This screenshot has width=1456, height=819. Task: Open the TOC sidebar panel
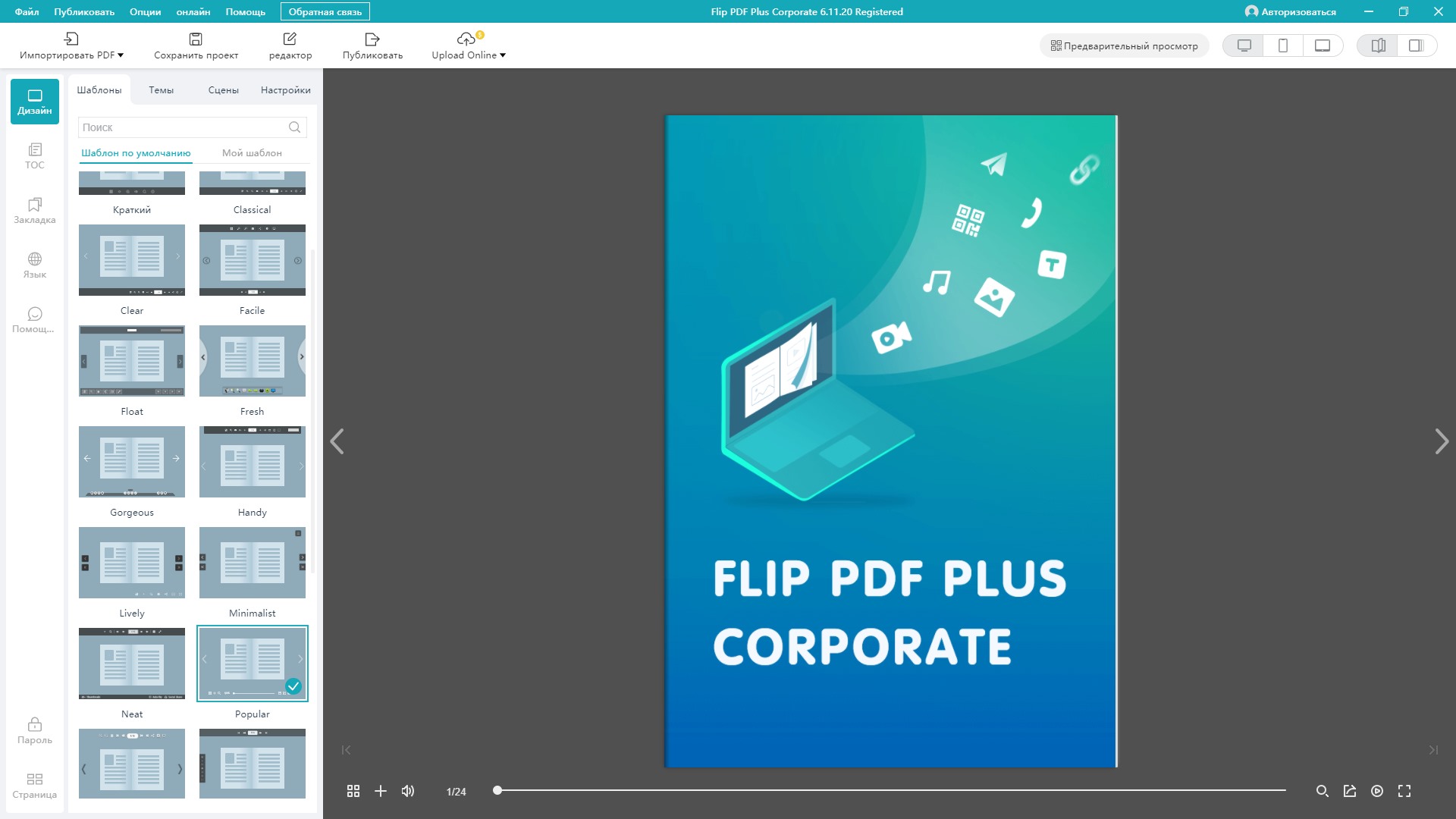[34, 155]
